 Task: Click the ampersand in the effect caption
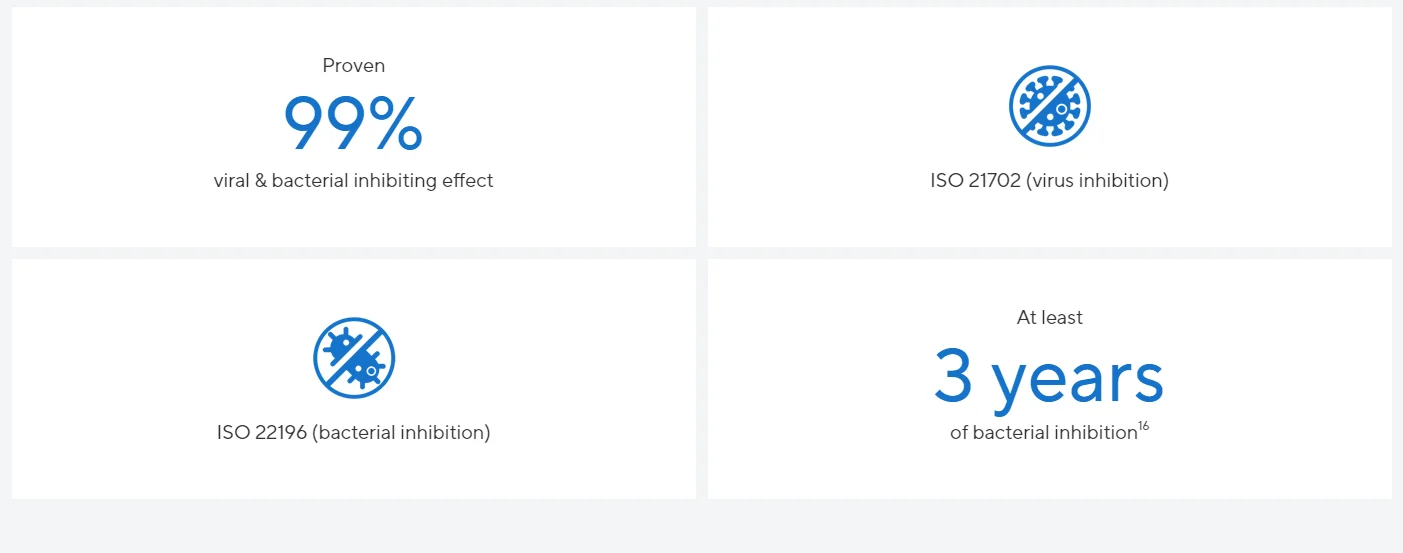pos(260,181)
